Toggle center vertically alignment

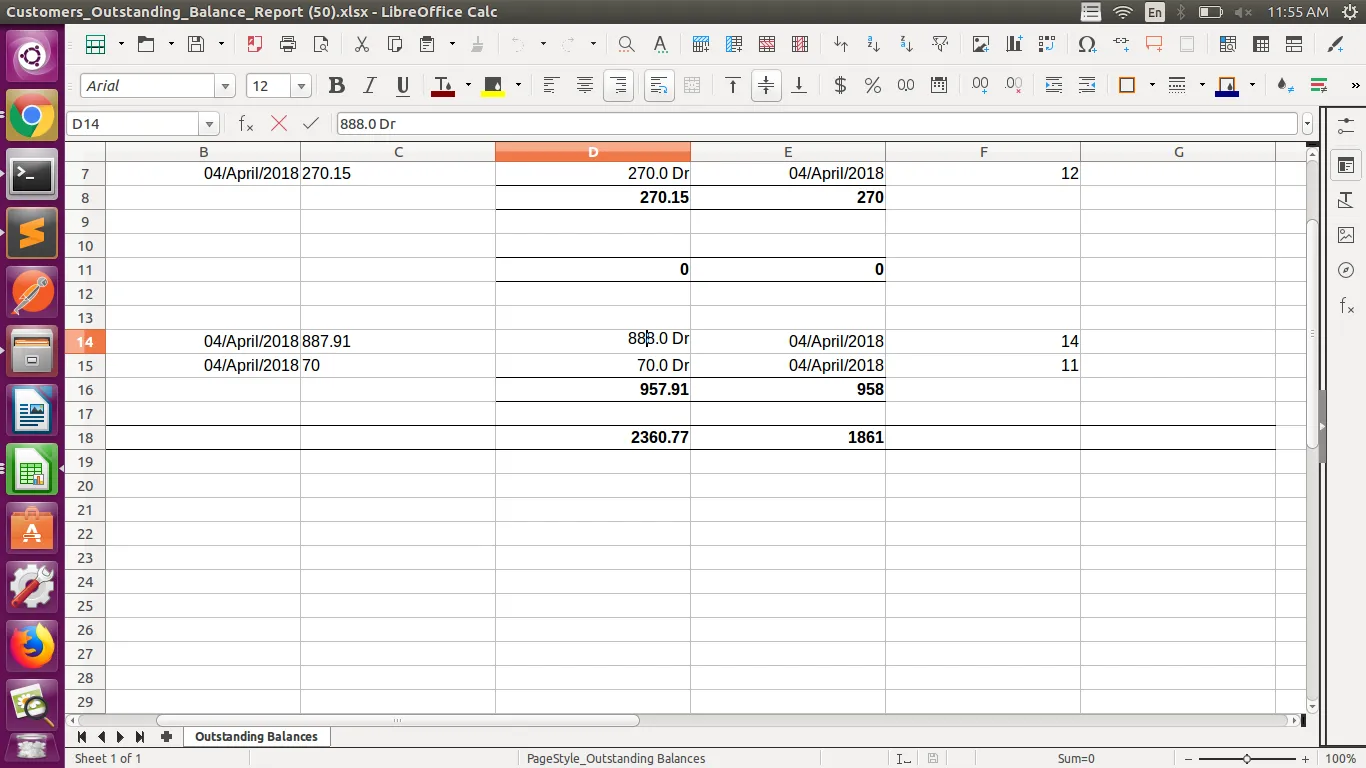(x=766, y=86)
